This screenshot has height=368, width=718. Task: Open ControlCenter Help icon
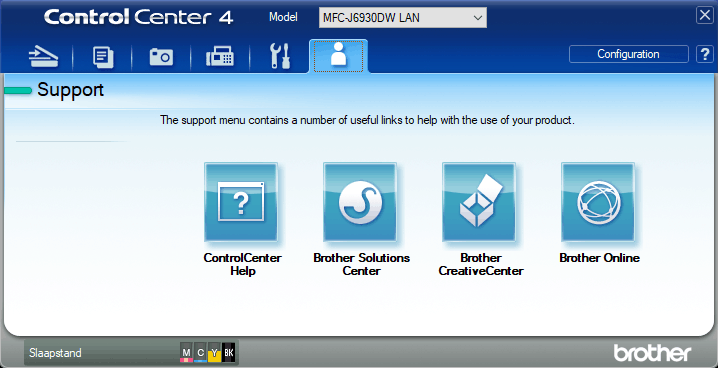(x=241, y=202)
